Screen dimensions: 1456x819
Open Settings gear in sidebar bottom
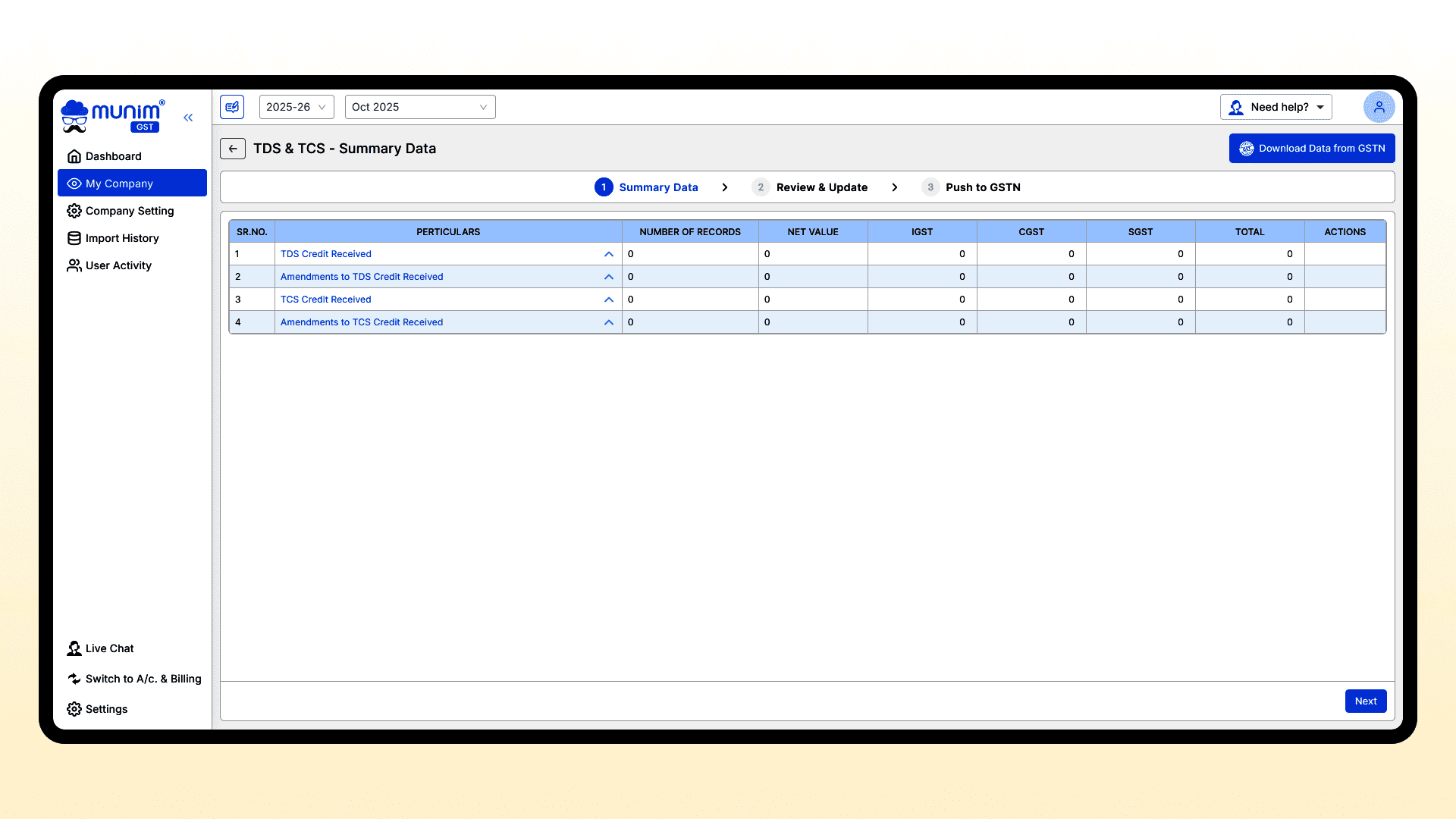tap(106, 709)
